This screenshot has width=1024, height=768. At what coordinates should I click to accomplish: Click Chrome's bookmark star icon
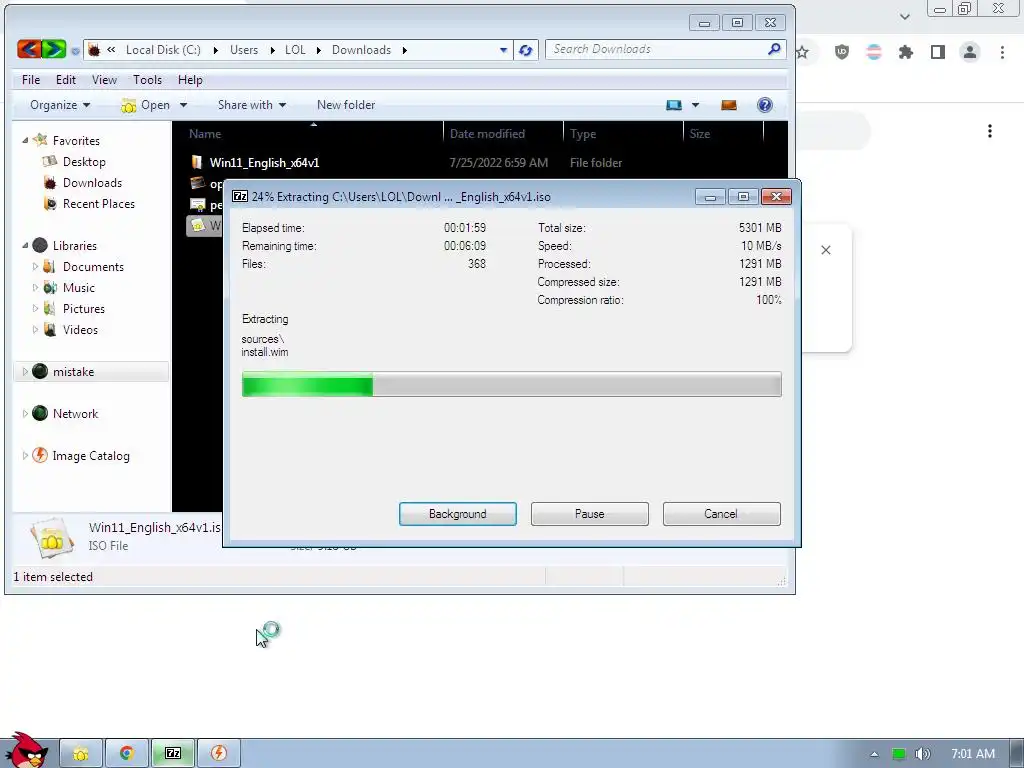[x=803, y=52]
